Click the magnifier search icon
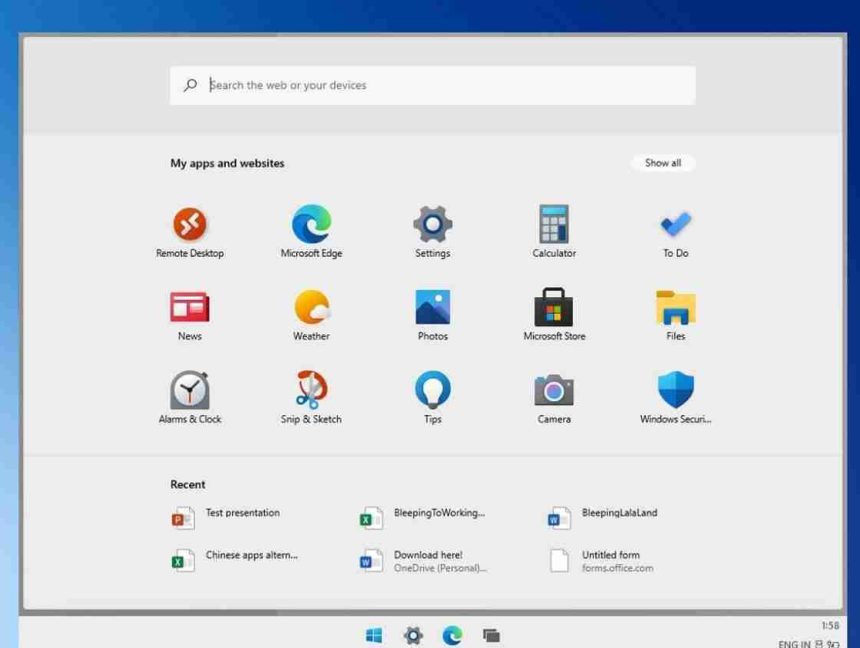Screen dimensions: 860x648 point(190,85)
